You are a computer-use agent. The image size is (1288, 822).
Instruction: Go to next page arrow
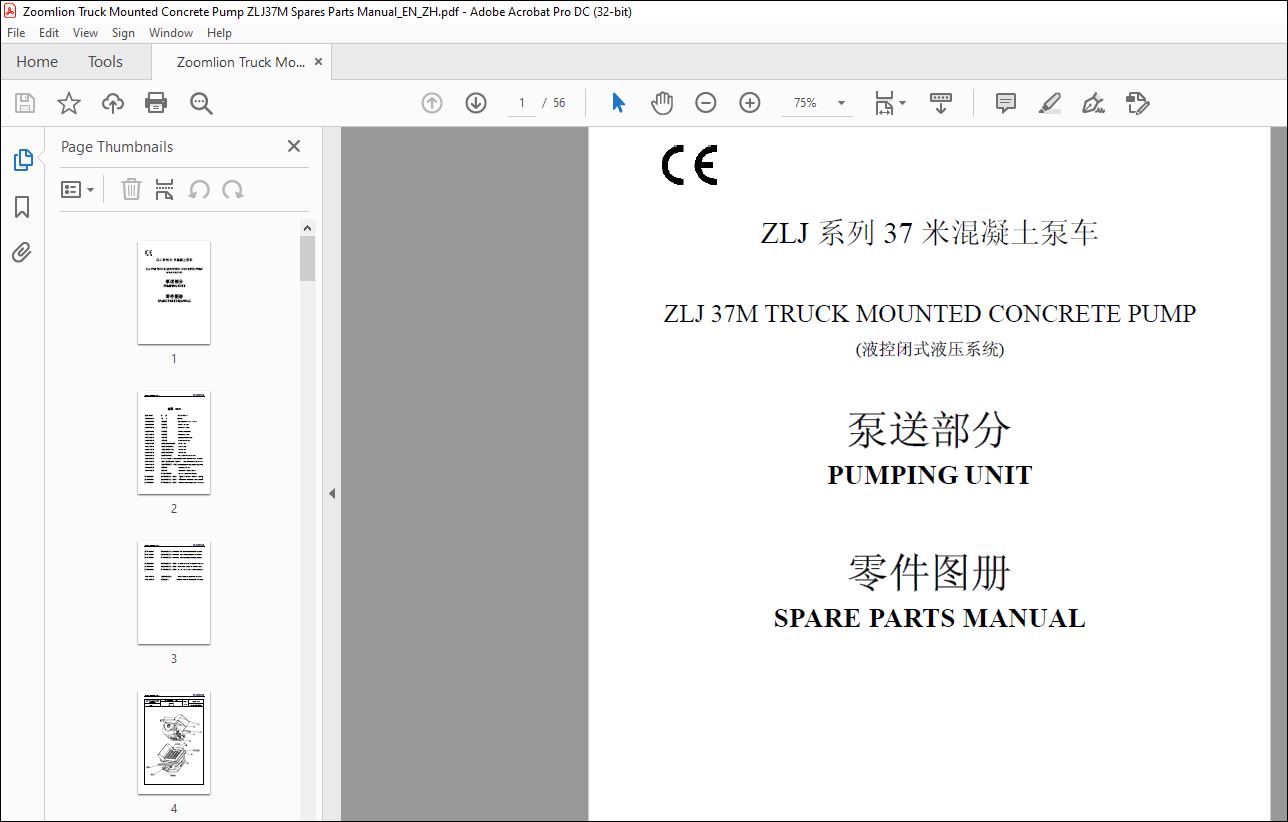(x=475, y=103)
